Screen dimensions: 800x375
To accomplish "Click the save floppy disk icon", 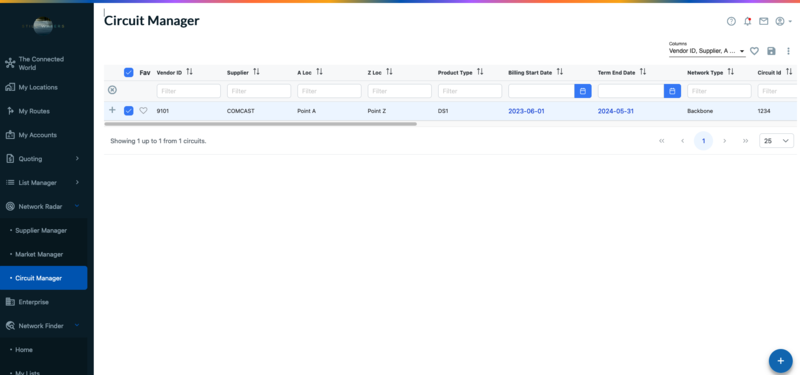I will coord(771,51).
